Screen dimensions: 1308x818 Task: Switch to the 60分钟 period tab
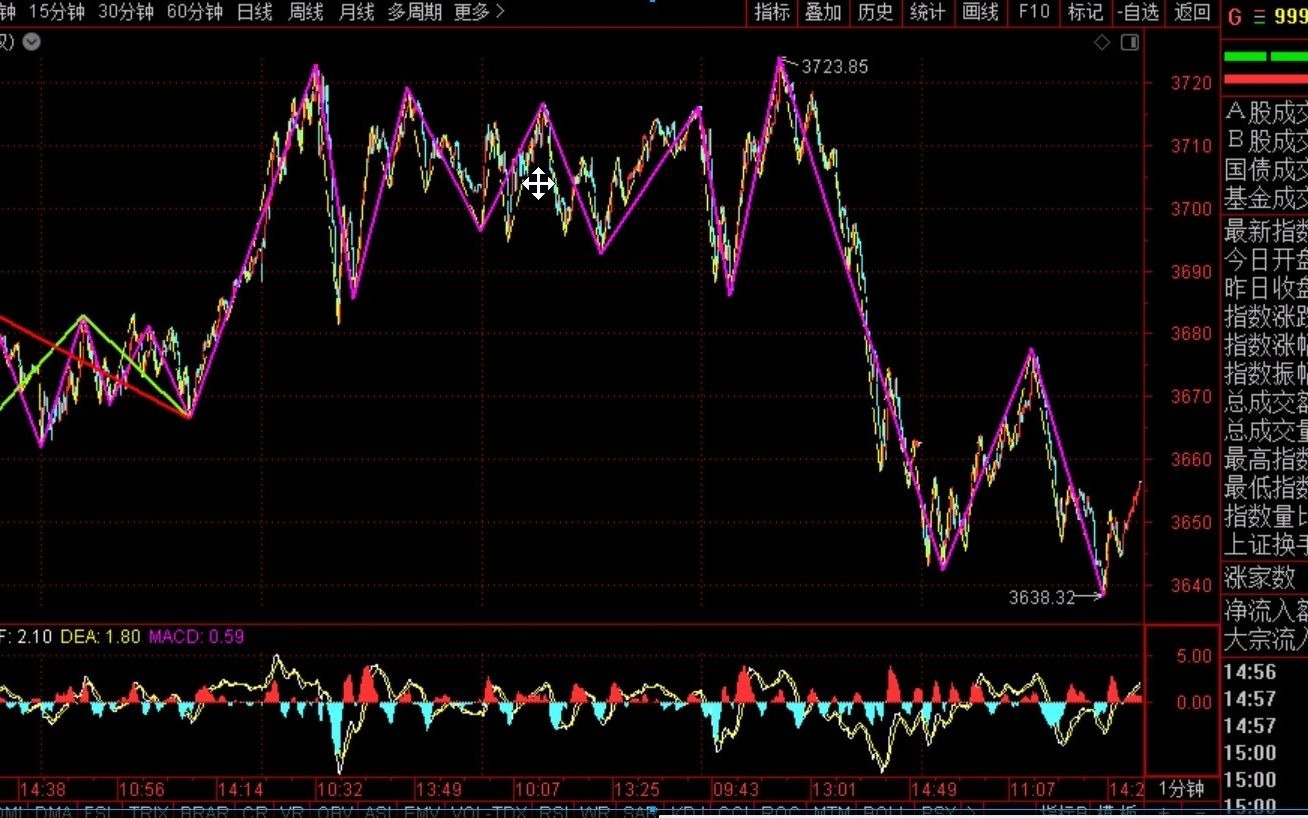pos(195,12)
